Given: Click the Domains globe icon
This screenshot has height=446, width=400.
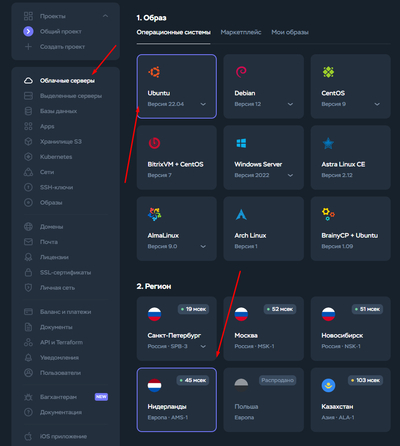Looking at the screenshot, I should tap(28, 227).
